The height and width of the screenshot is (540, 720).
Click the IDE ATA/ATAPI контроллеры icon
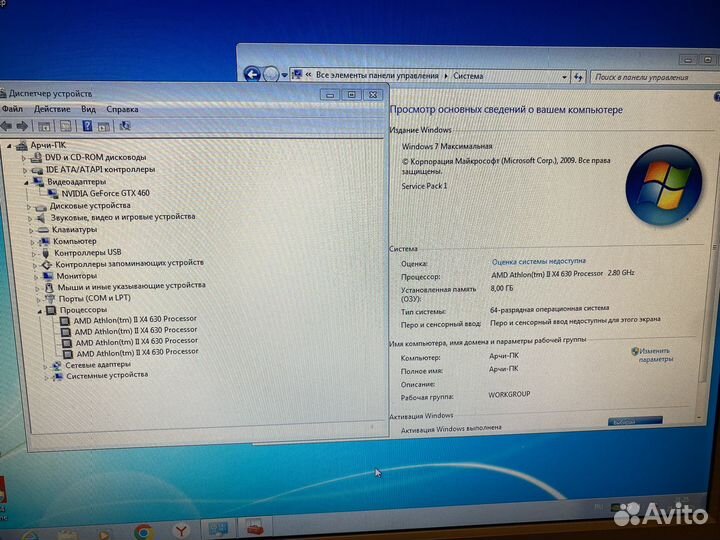tap(37, 170)
